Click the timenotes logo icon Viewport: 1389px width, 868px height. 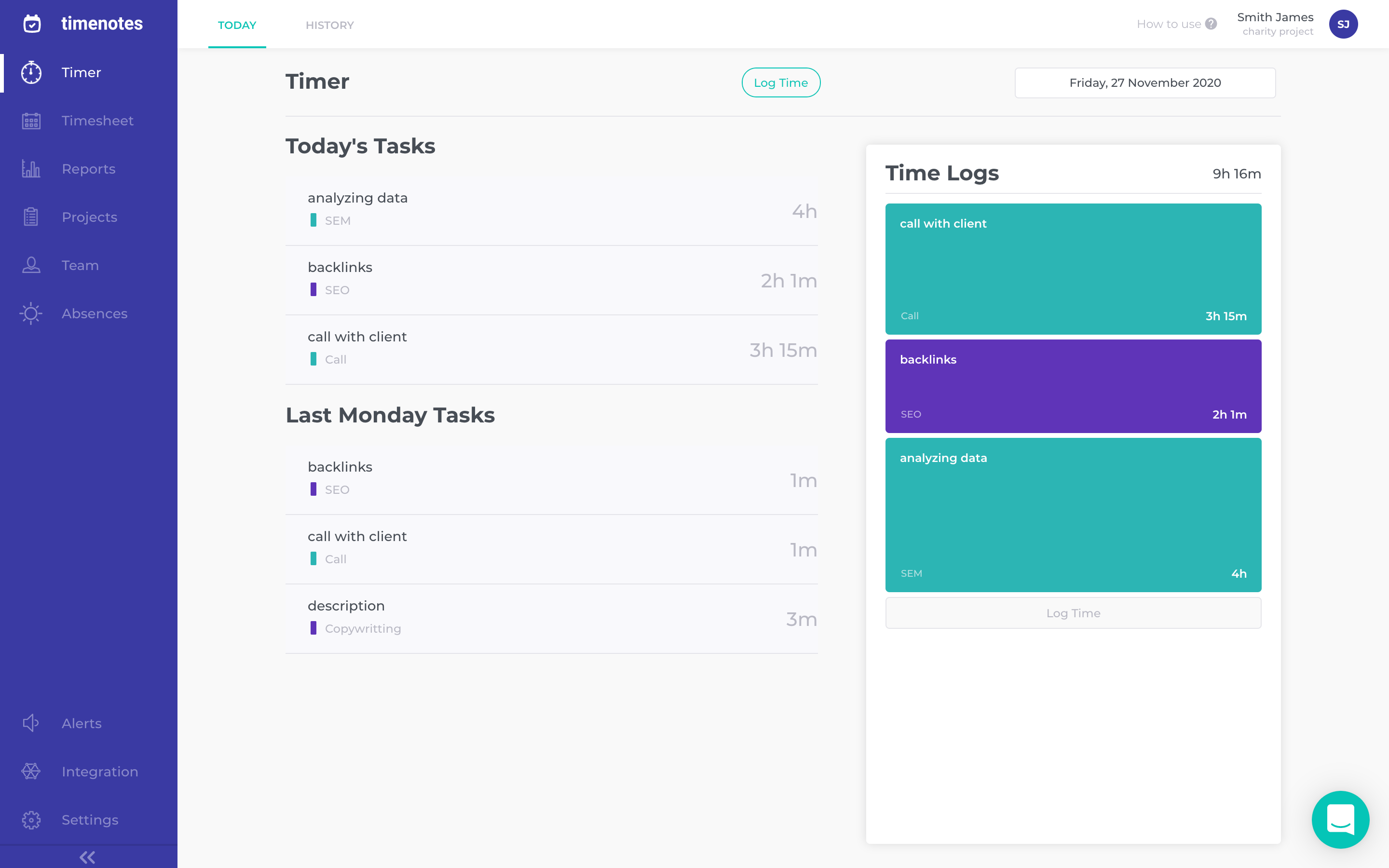[32, 24]
